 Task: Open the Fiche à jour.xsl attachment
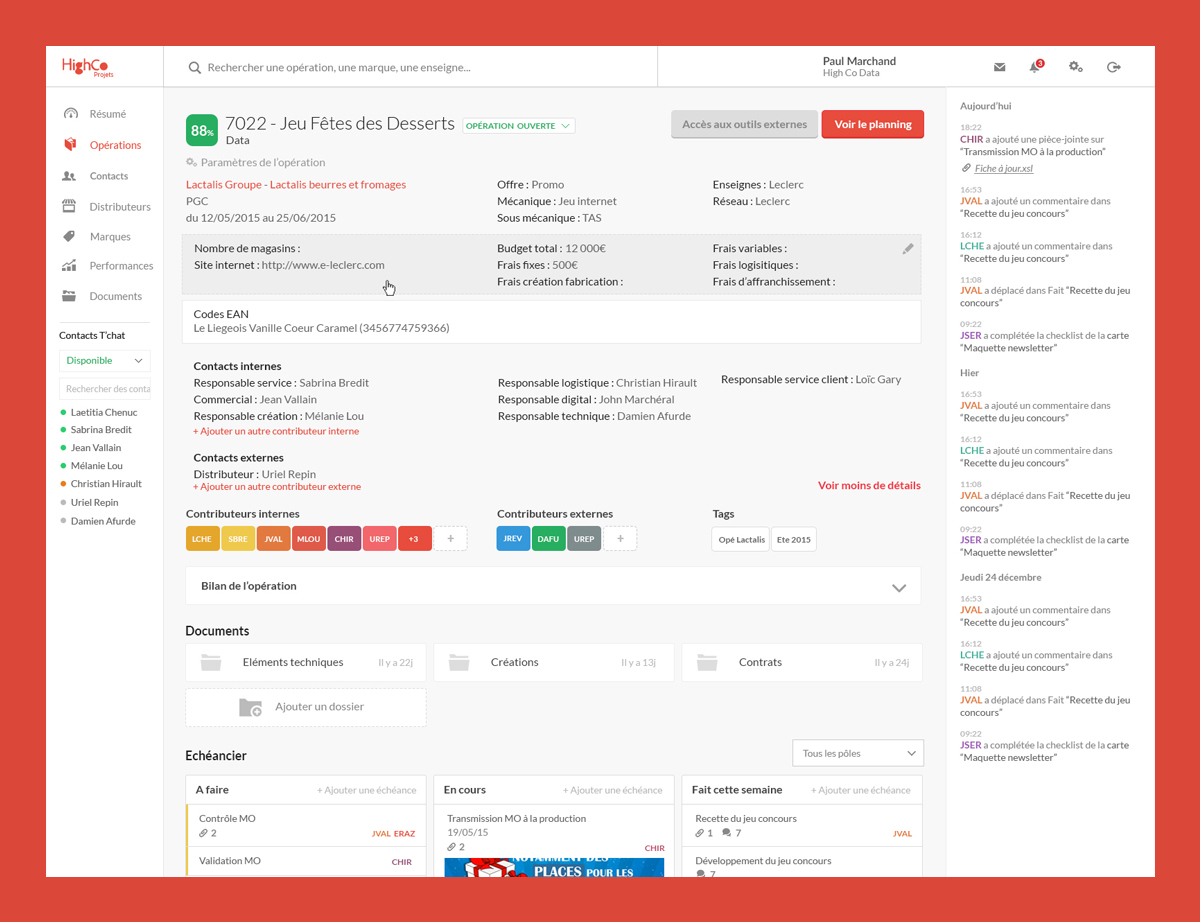click(1004, 169)
